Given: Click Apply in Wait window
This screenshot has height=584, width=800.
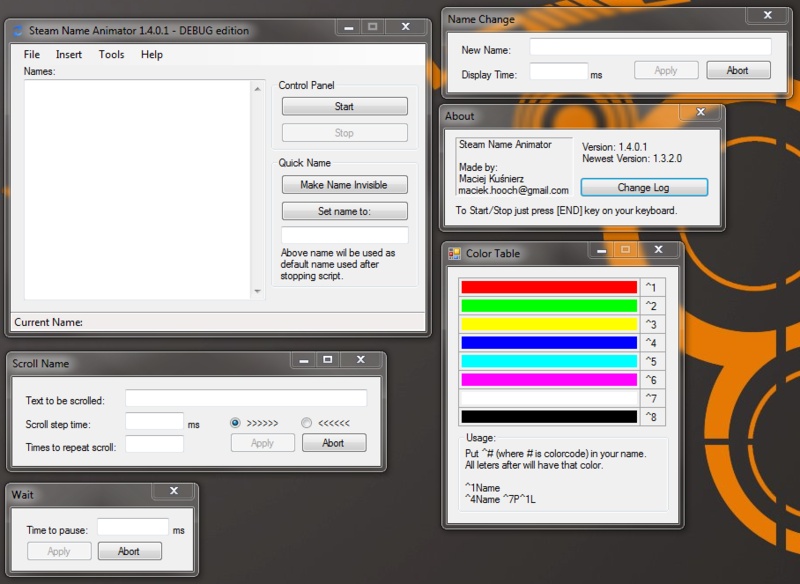Looking at the screenshot, I should coord(59,551).
